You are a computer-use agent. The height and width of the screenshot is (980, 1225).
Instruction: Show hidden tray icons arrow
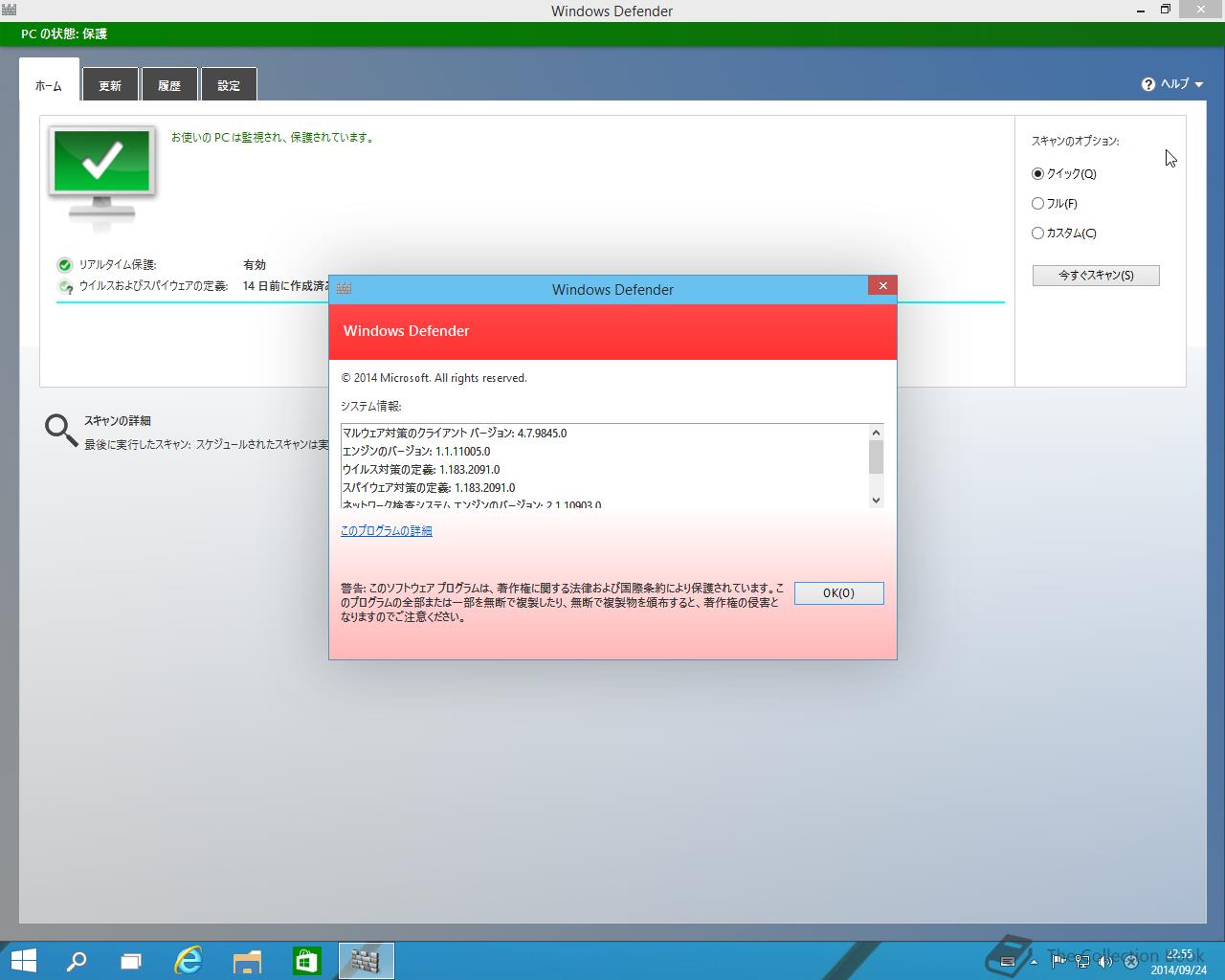click(1033, 962)
